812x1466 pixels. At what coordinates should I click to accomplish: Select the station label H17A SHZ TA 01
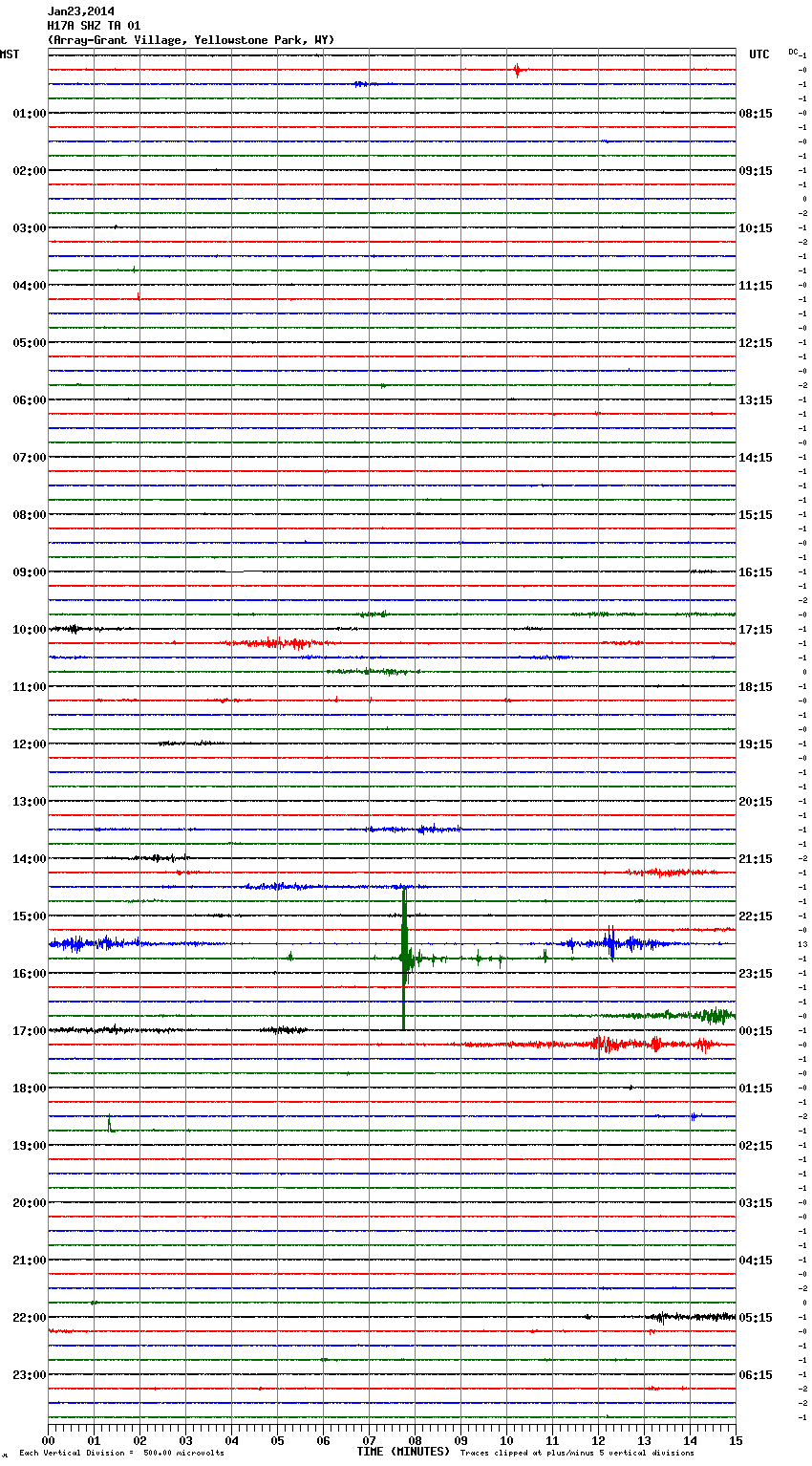coord(94,26)
